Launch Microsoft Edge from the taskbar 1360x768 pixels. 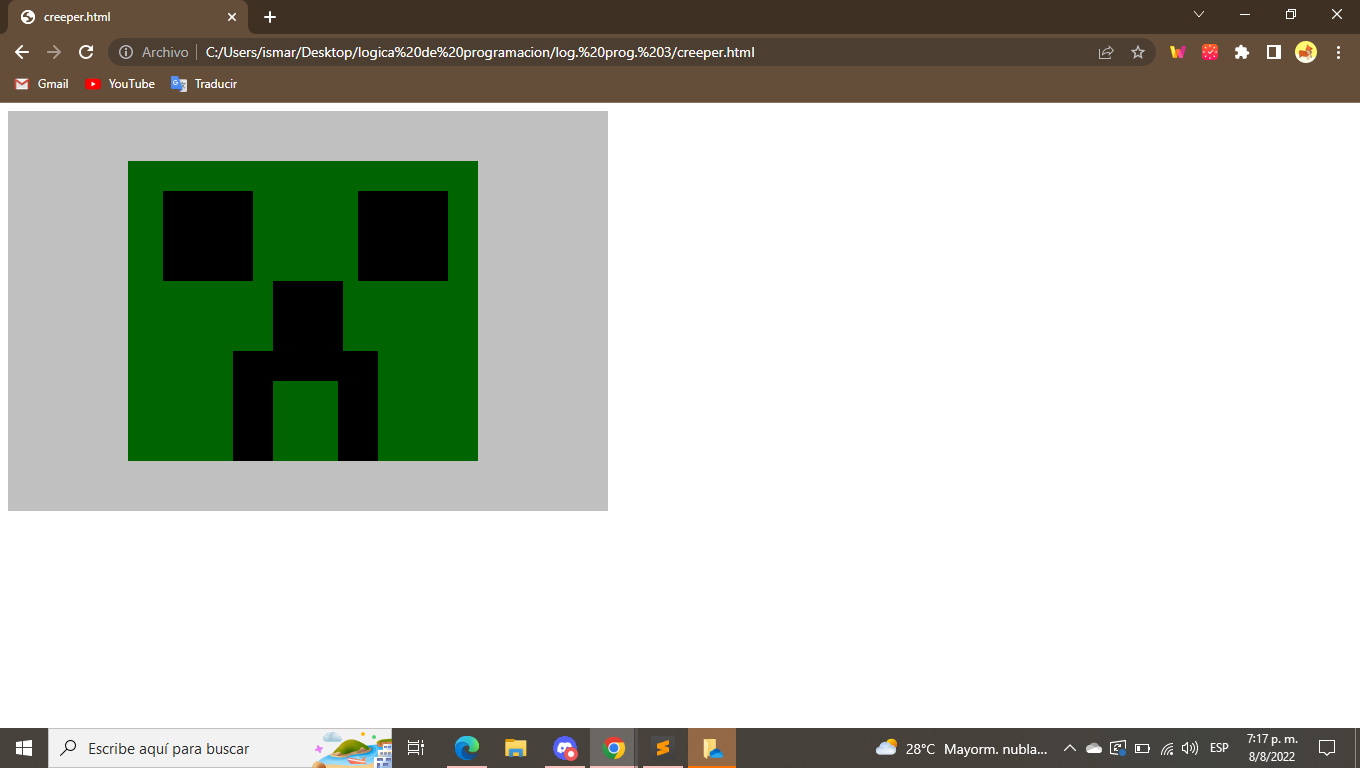467,748
